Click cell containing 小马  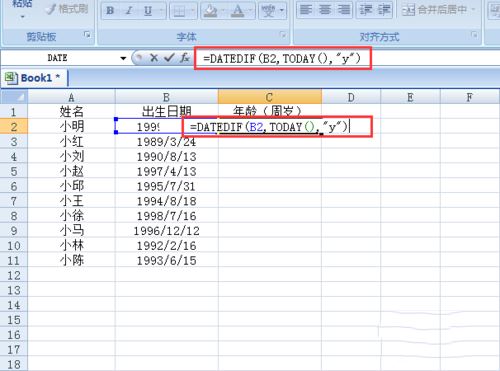(x=71, y=231)
